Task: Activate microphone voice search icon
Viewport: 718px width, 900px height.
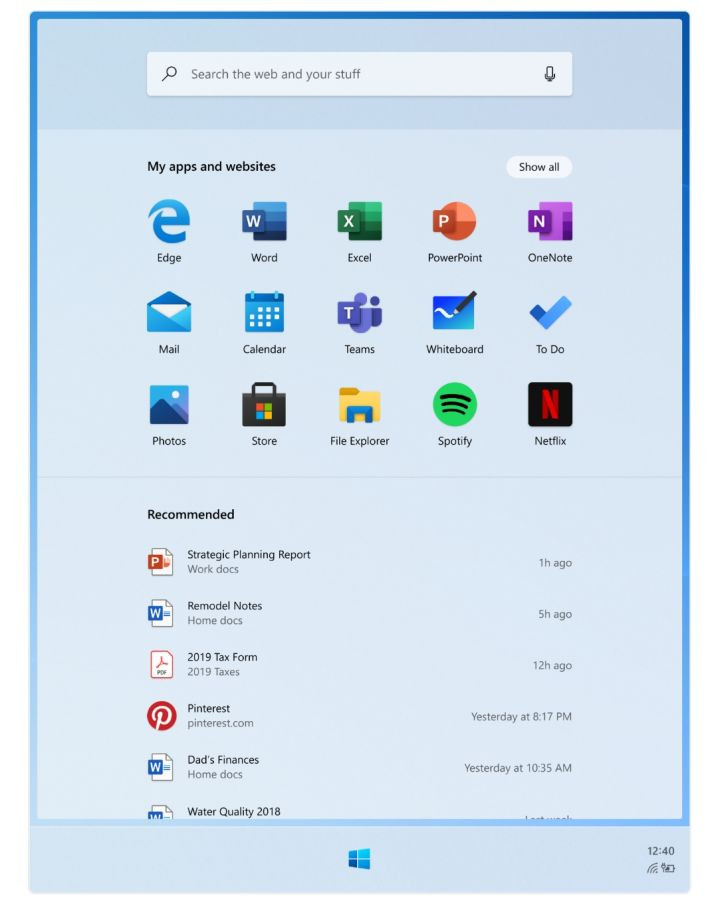Action: coord(549,74)
